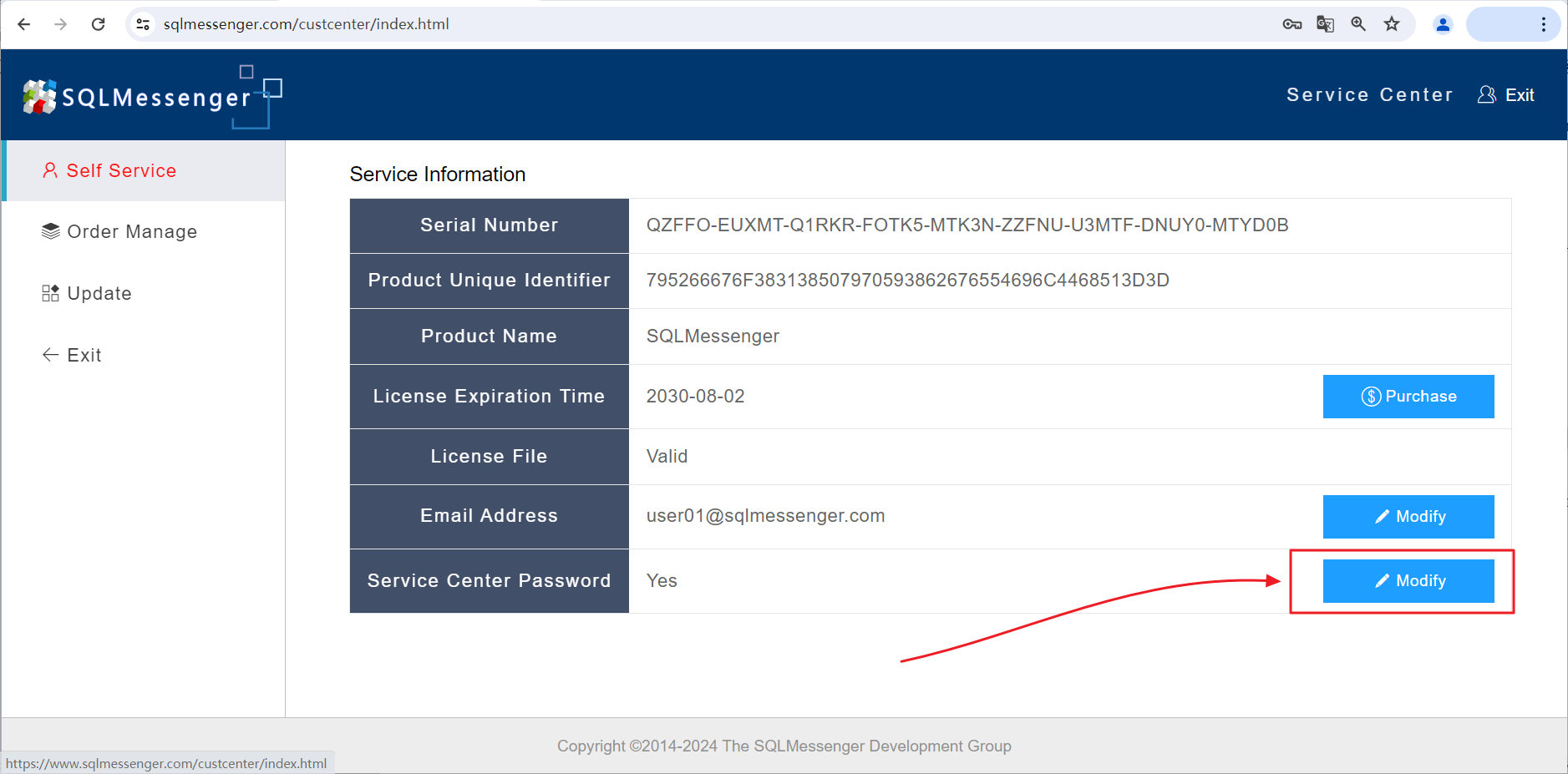Viewport: 1568px width, 774px height.
Task: Click the SQLMessenger logo
Action: click(152, 97)
